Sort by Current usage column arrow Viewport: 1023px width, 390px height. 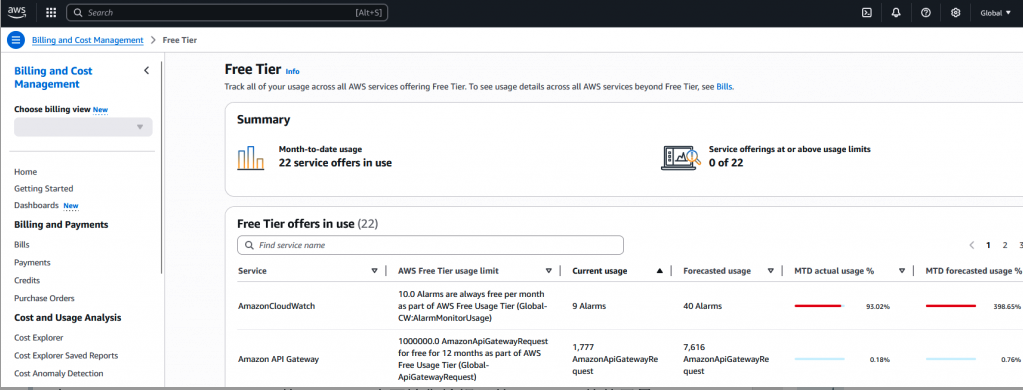(x=660, y=271)
